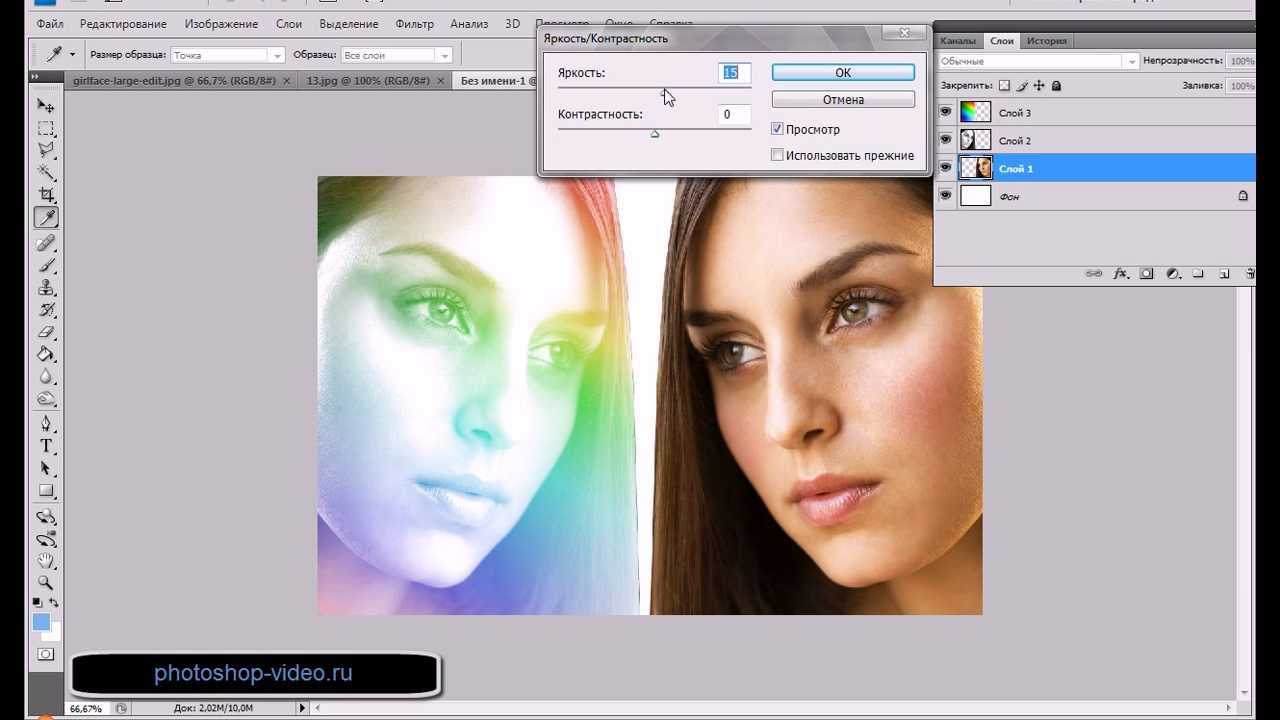This screenshot has width=1280, height=720.
Task: Select the Brush tool
Action: (x=46, y=265)
